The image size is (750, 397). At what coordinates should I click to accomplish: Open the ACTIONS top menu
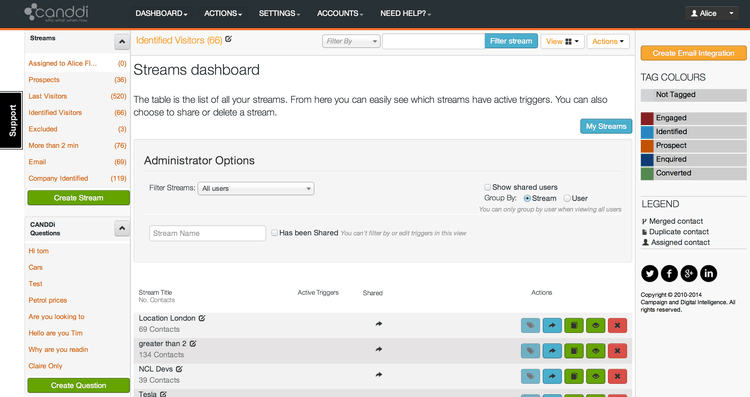pyautogui.click(x=223, y=13)
